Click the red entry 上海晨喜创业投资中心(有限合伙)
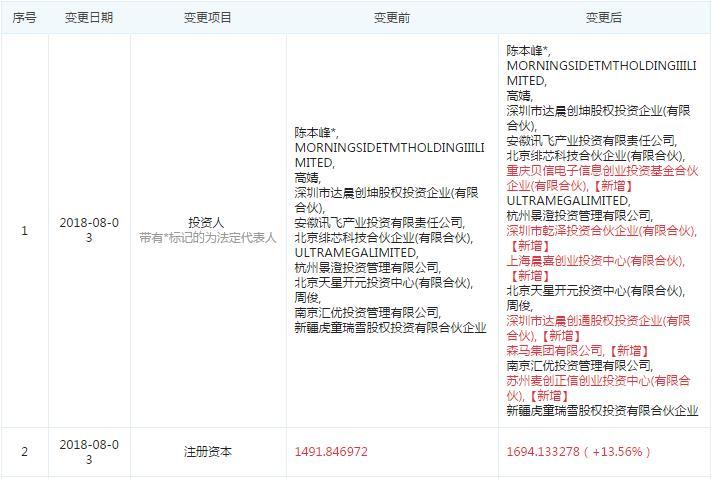 tap(594, 260)
